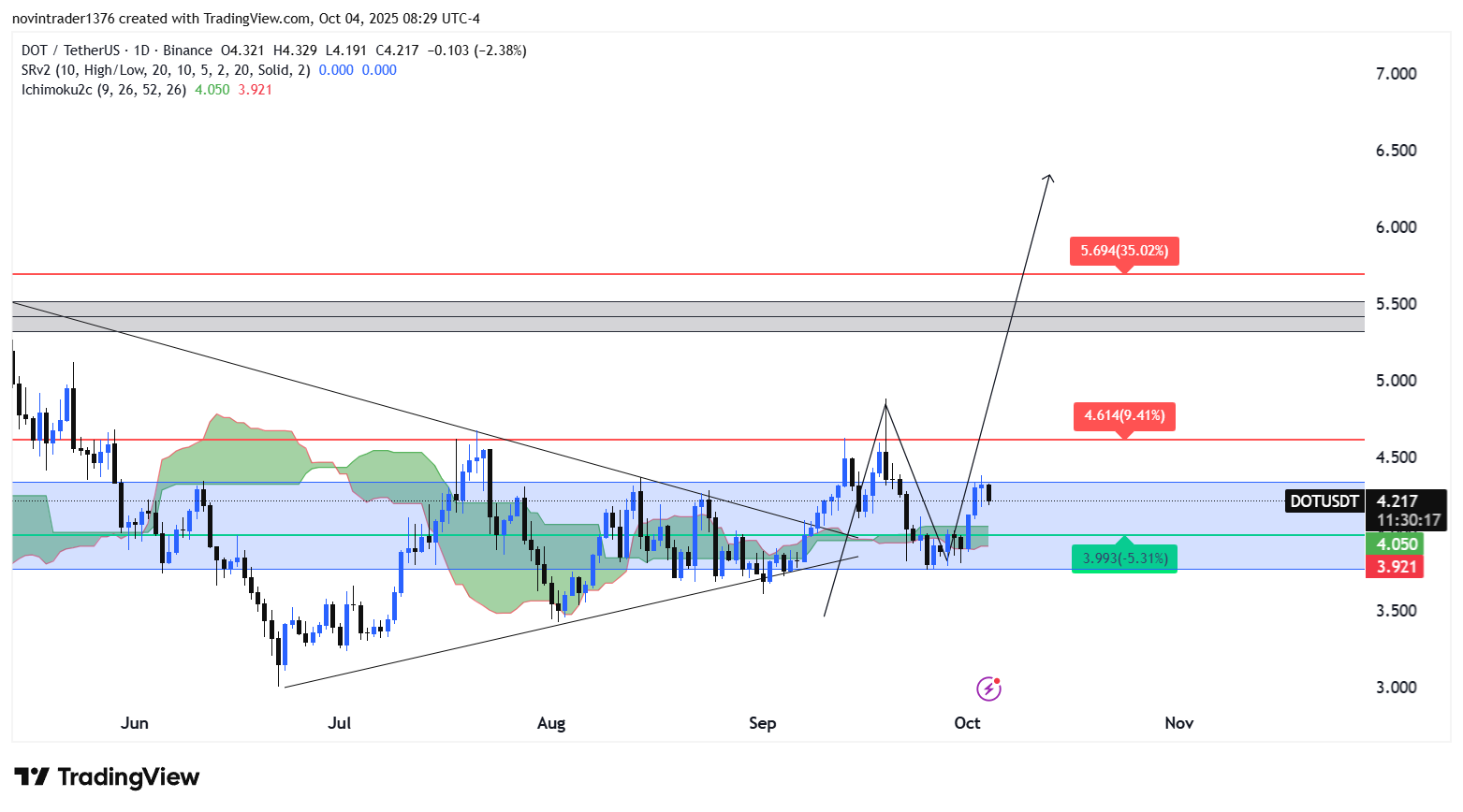The width and height of the screenshot is (1463, 812).
Task: Select the black DOTUSDT symbol tag
Action: pos(1324,501)
